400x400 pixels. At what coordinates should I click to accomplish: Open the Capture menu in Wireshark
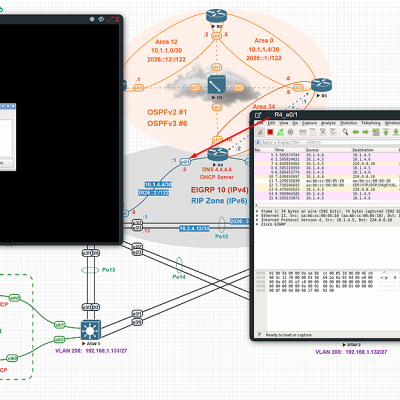tap(309, 123)
